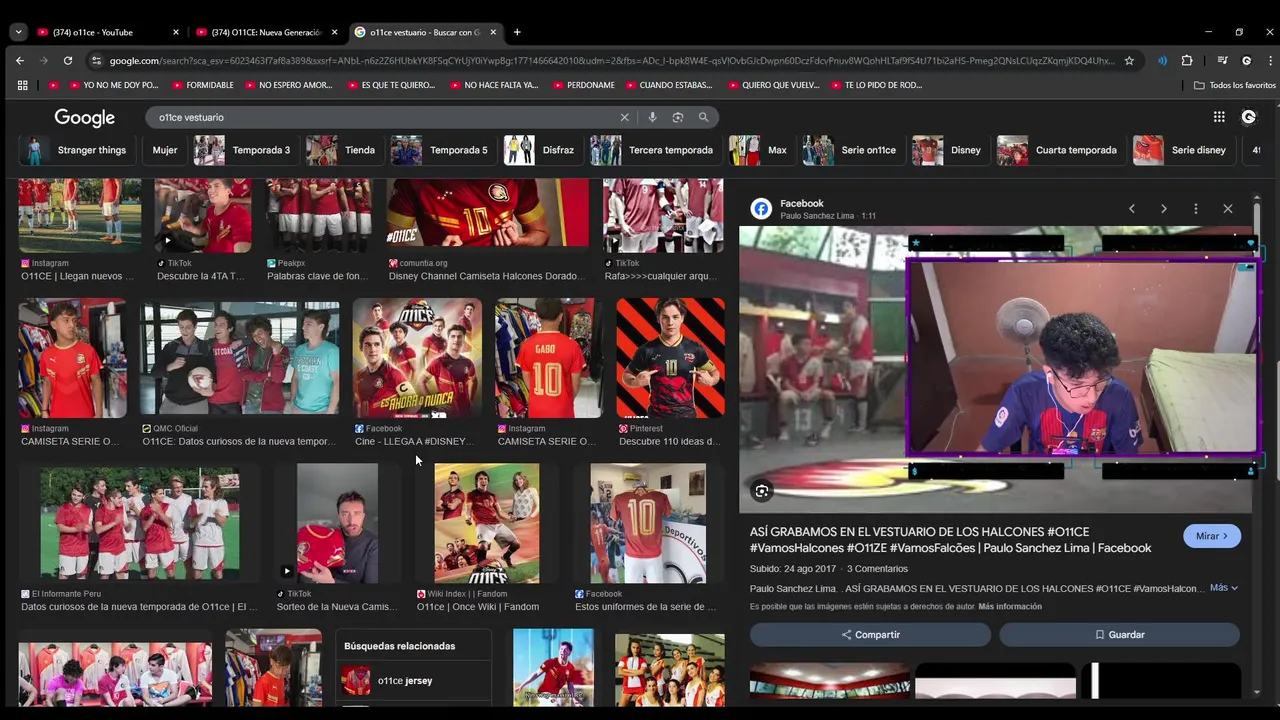Search inside image with Lens button
Screen dimensions: 1280x720
[x=762, y=491]
